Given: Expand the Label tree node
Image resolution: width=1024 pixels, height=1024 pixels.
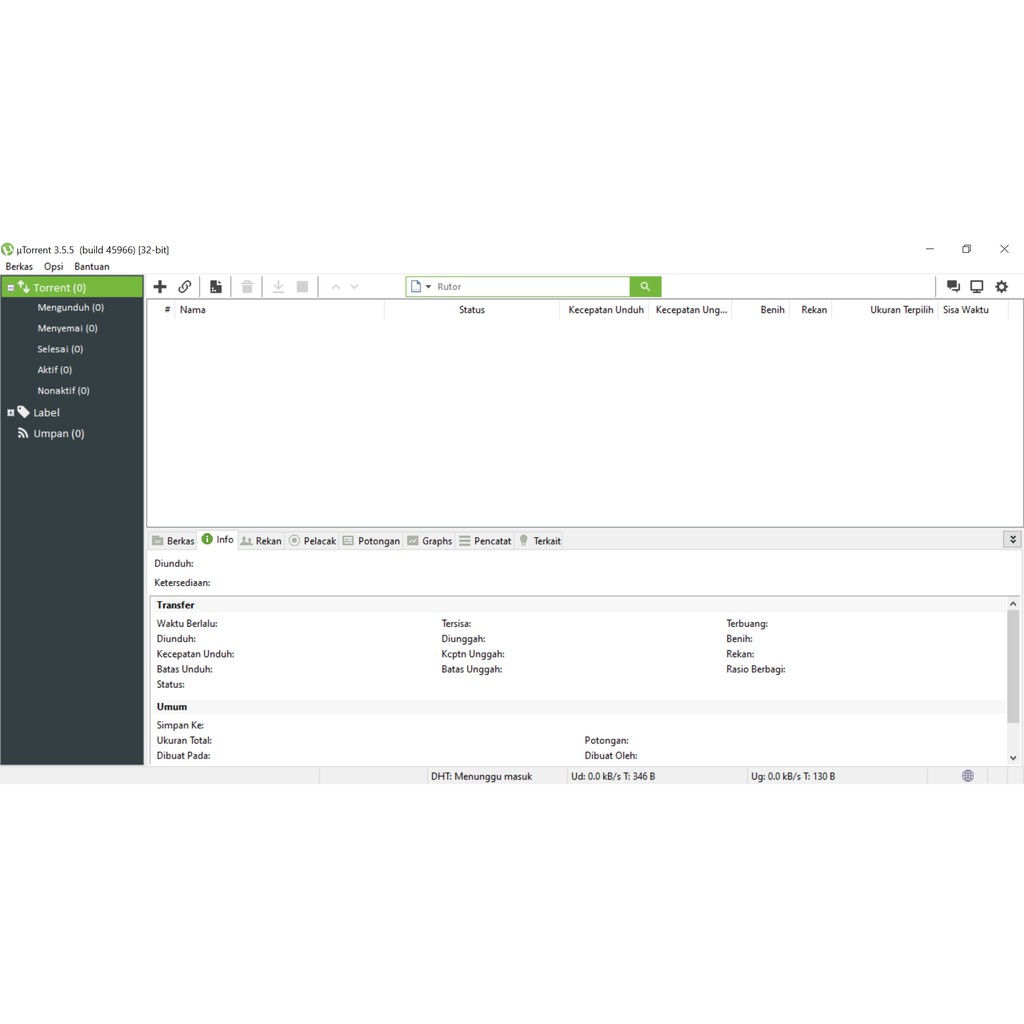Looking at the screenshot, I should tap(11, 412).
